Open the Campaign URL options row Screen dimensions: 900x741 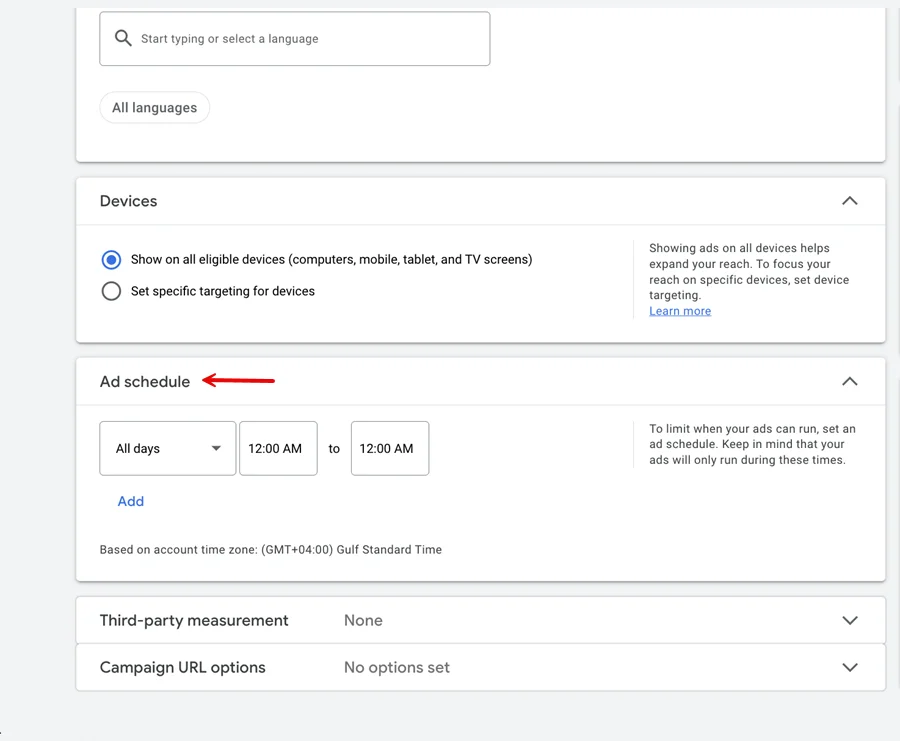pos(480,668)
